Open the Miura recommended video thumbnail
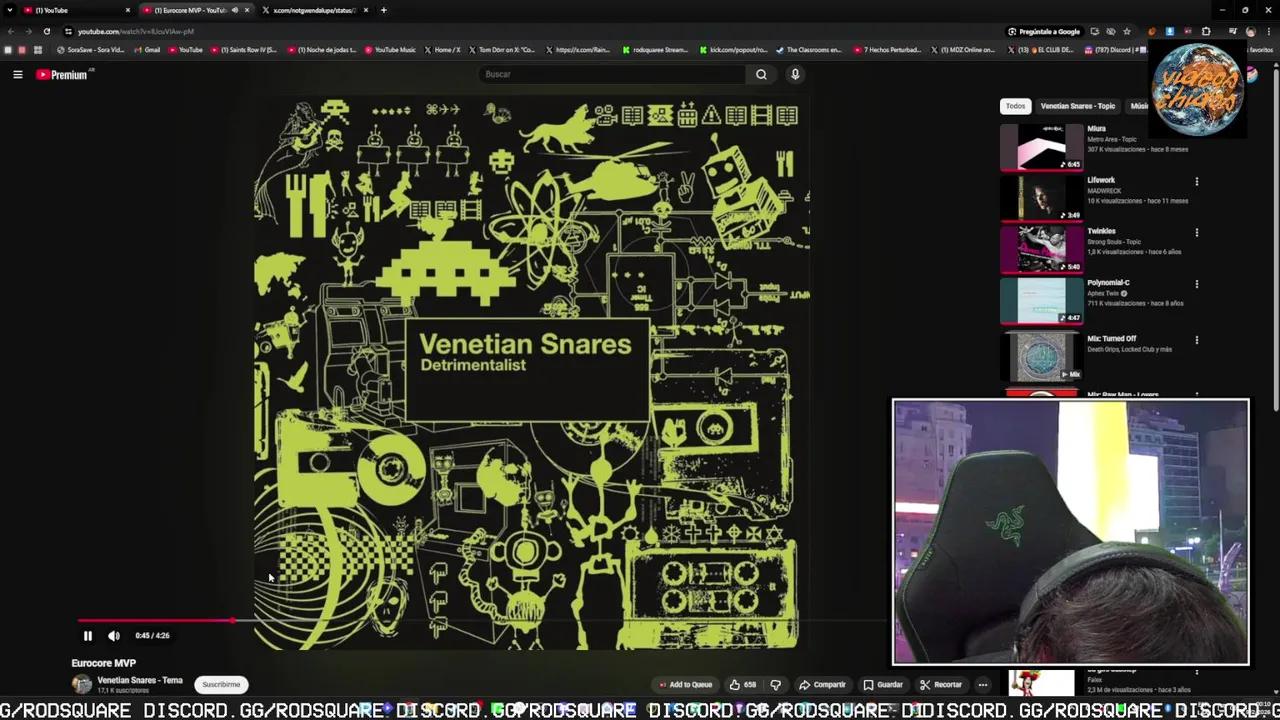Image resolution: width=1280 pixels, height=720 pixels. click(1041, 146)
